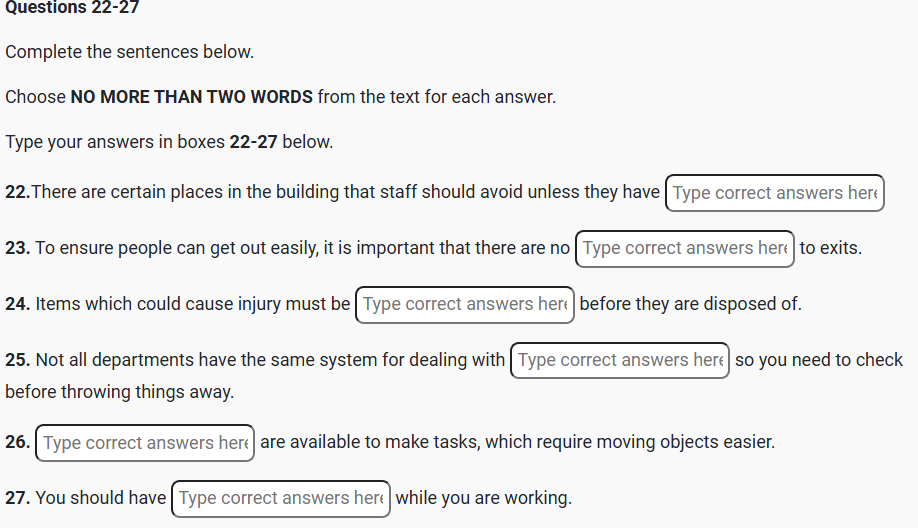The height and width of the screenshot is (528, 918).
Task: Click the bold number "27." label
Action: click(18, 498)
